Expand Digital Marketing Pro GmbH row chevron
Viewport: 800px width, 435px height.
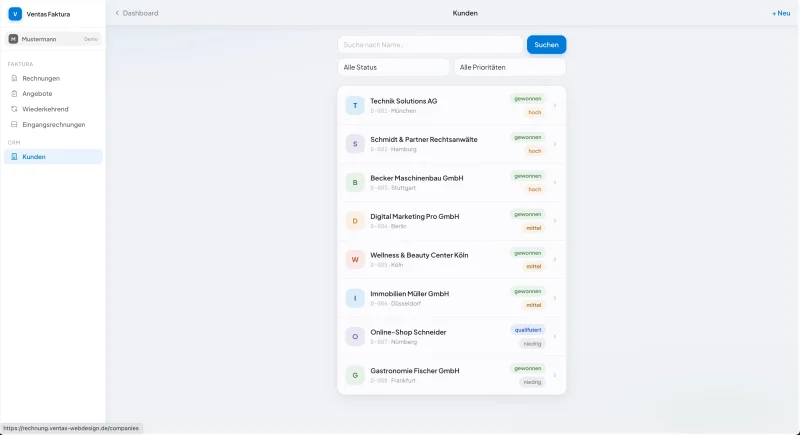[555, 221]
